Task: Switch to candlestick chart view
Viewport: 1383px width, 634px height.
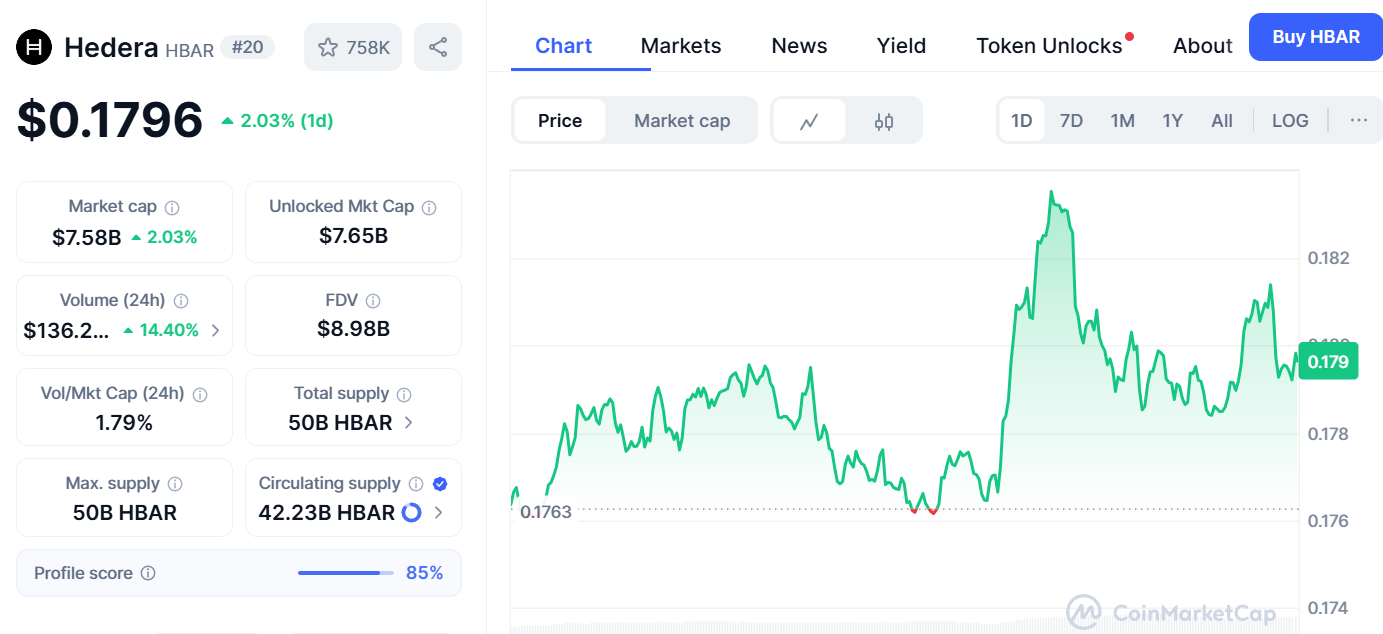Action: coord(884,121)
